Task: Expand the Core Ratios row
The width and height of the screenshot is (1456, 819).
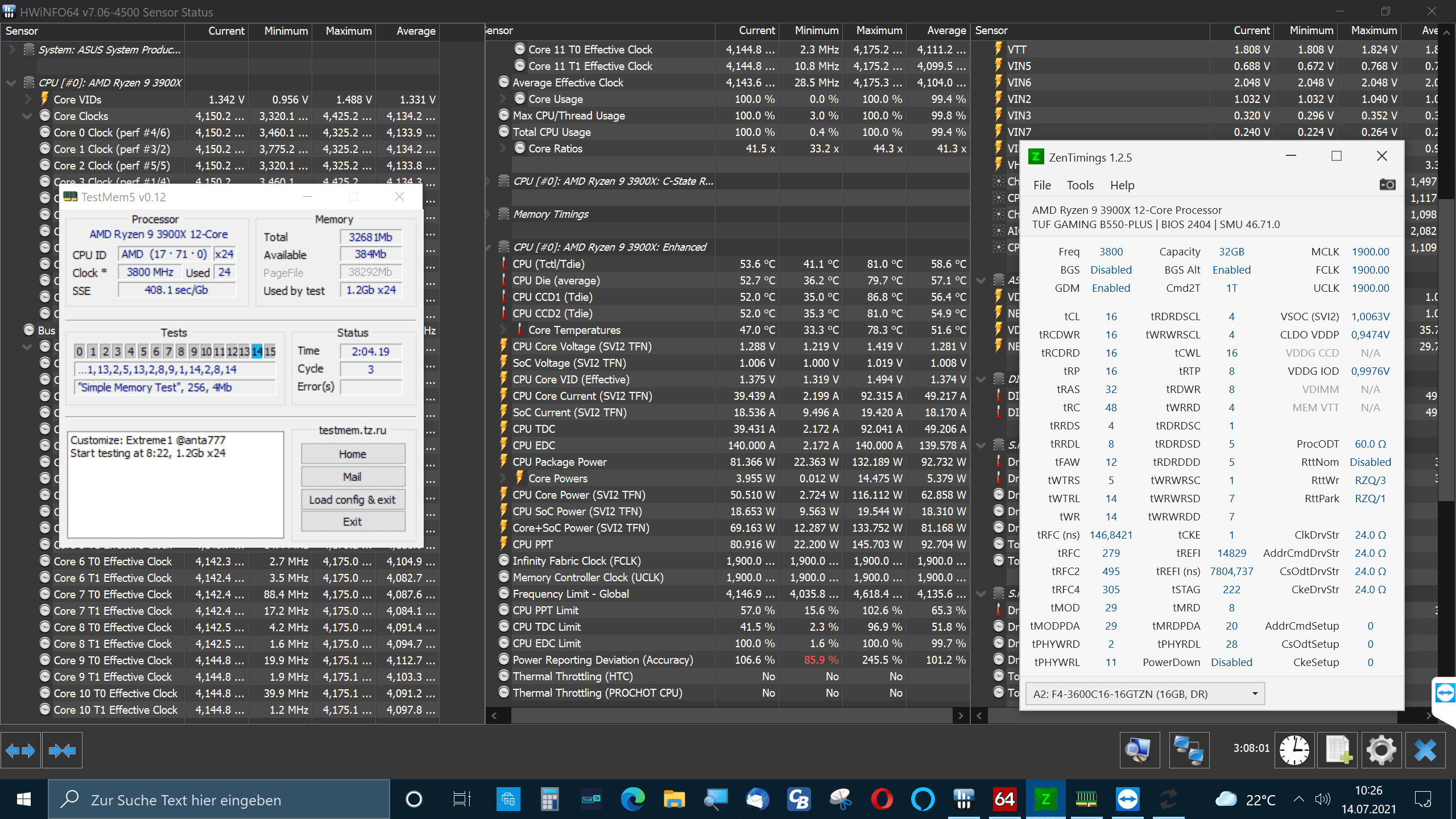Action: pos(503,148)
